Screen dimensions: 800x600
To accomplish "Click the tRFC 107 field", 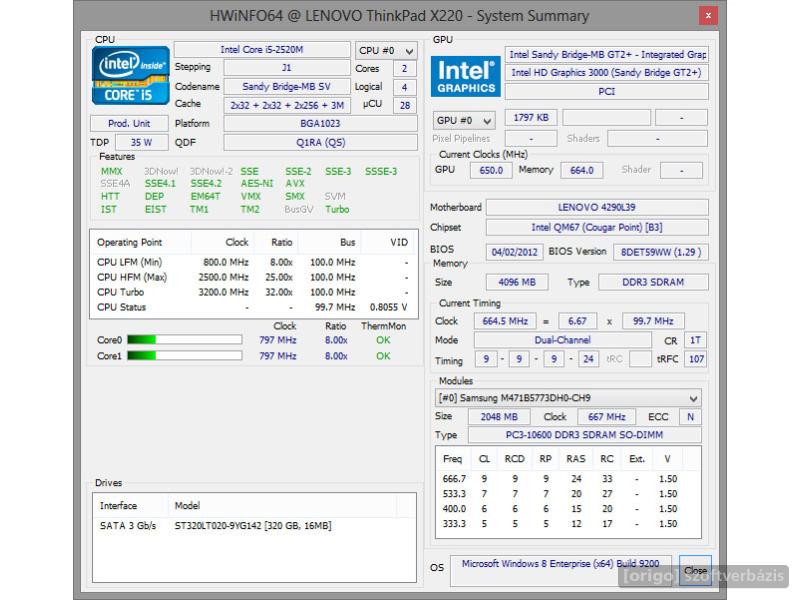I will [x=696, y=359].
